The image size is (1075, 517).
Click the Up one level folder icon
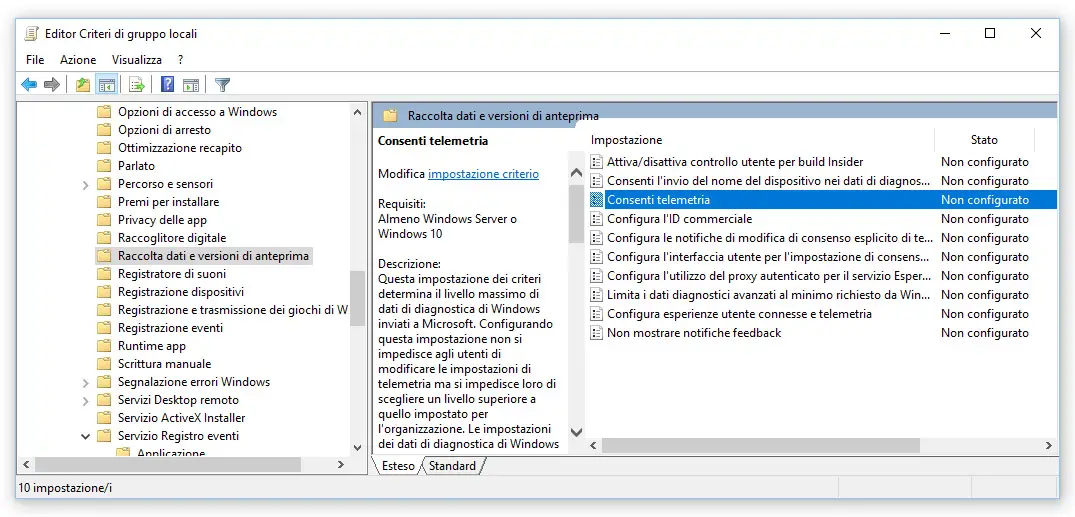[x=83, y=85]
